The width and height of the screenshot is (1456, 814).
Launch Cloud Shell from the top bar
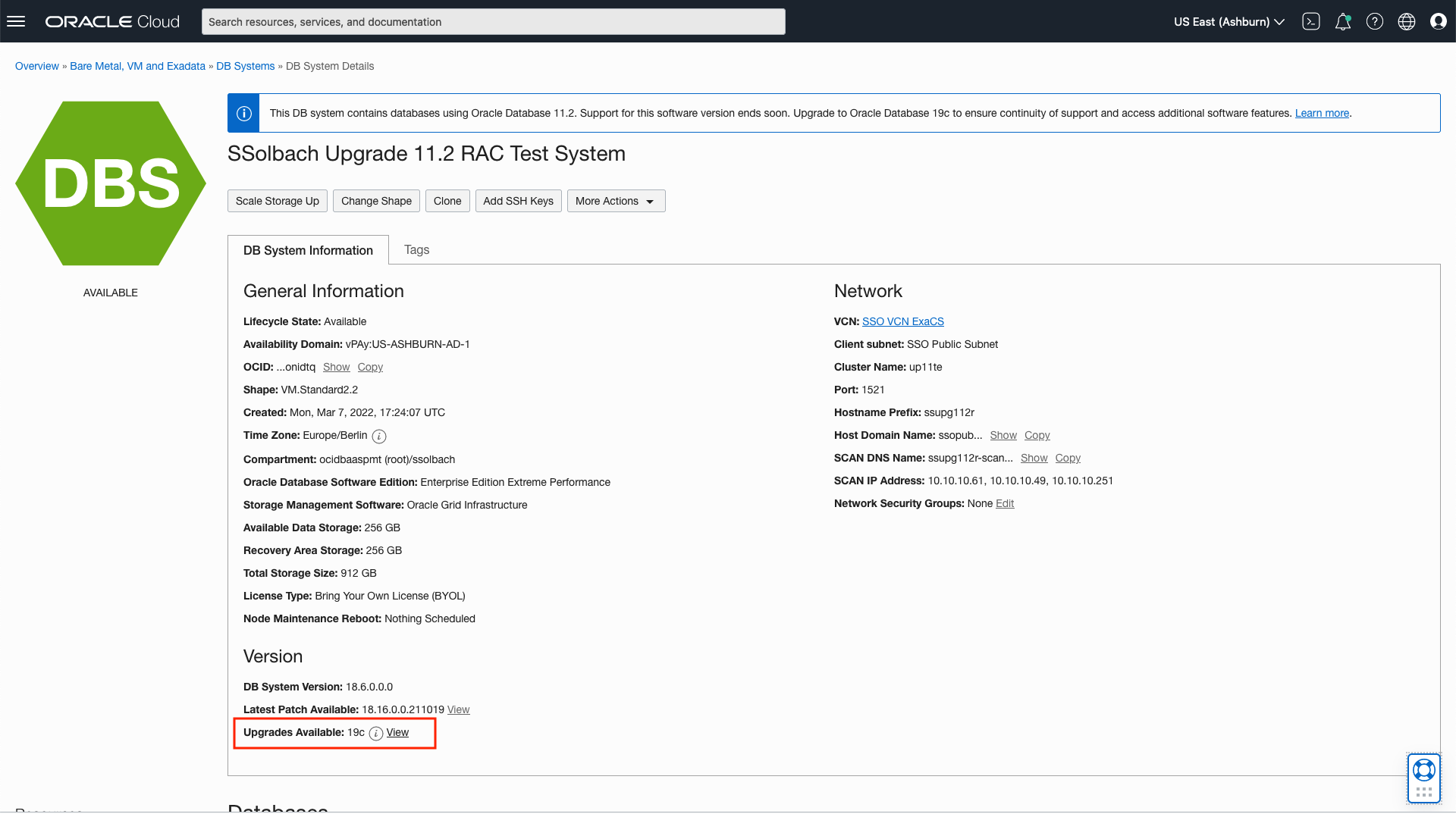1311,21
